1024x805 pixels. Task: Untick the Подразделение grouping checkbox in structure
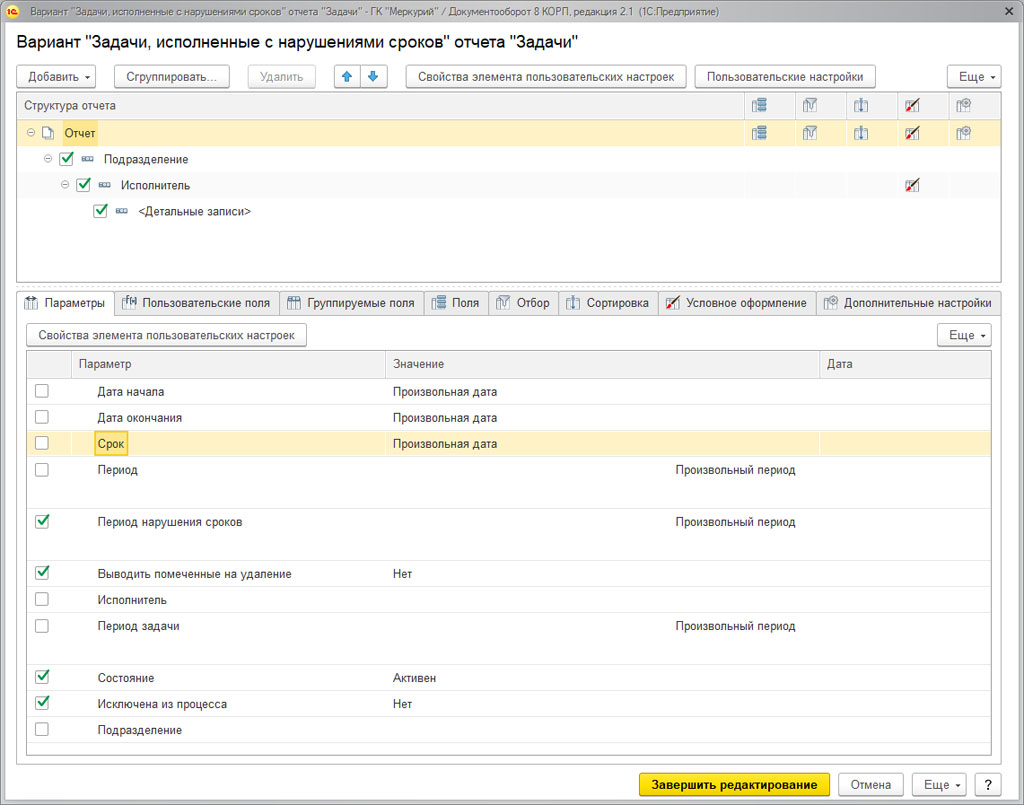click(67, 159)
